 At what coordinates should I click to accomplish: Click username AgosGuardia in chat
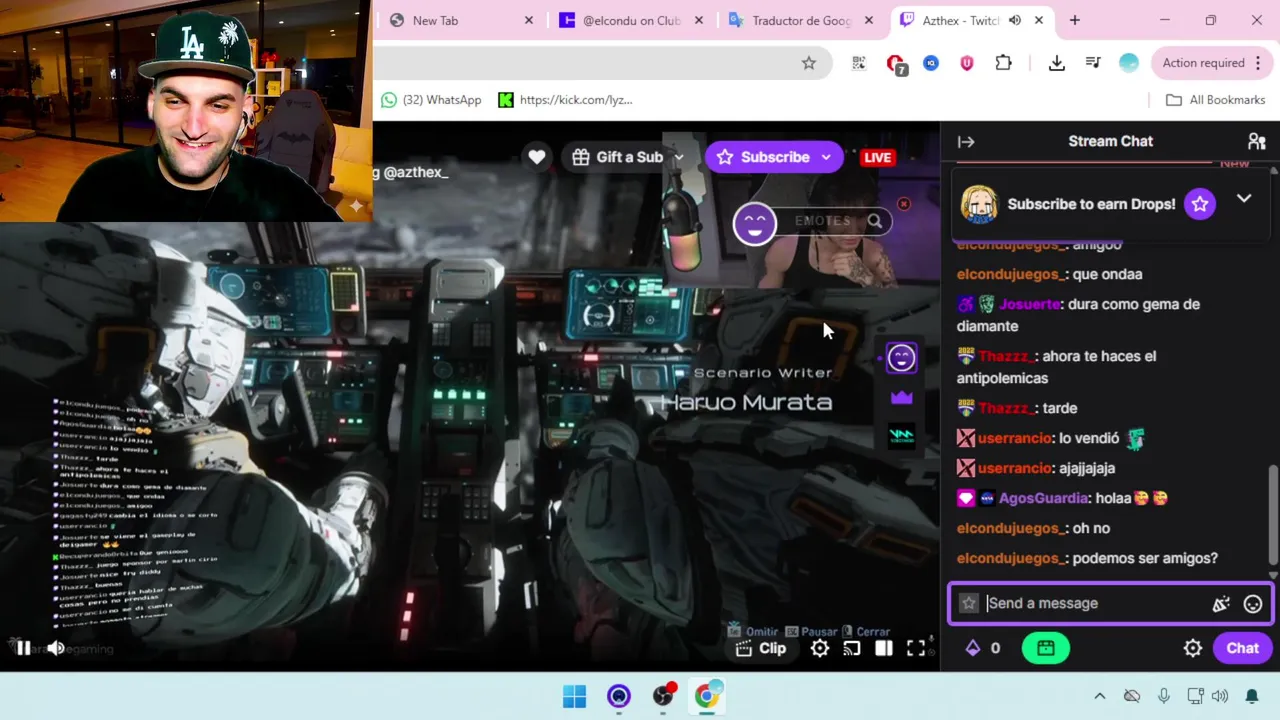pyautogui.click(x=1043, y=498)
